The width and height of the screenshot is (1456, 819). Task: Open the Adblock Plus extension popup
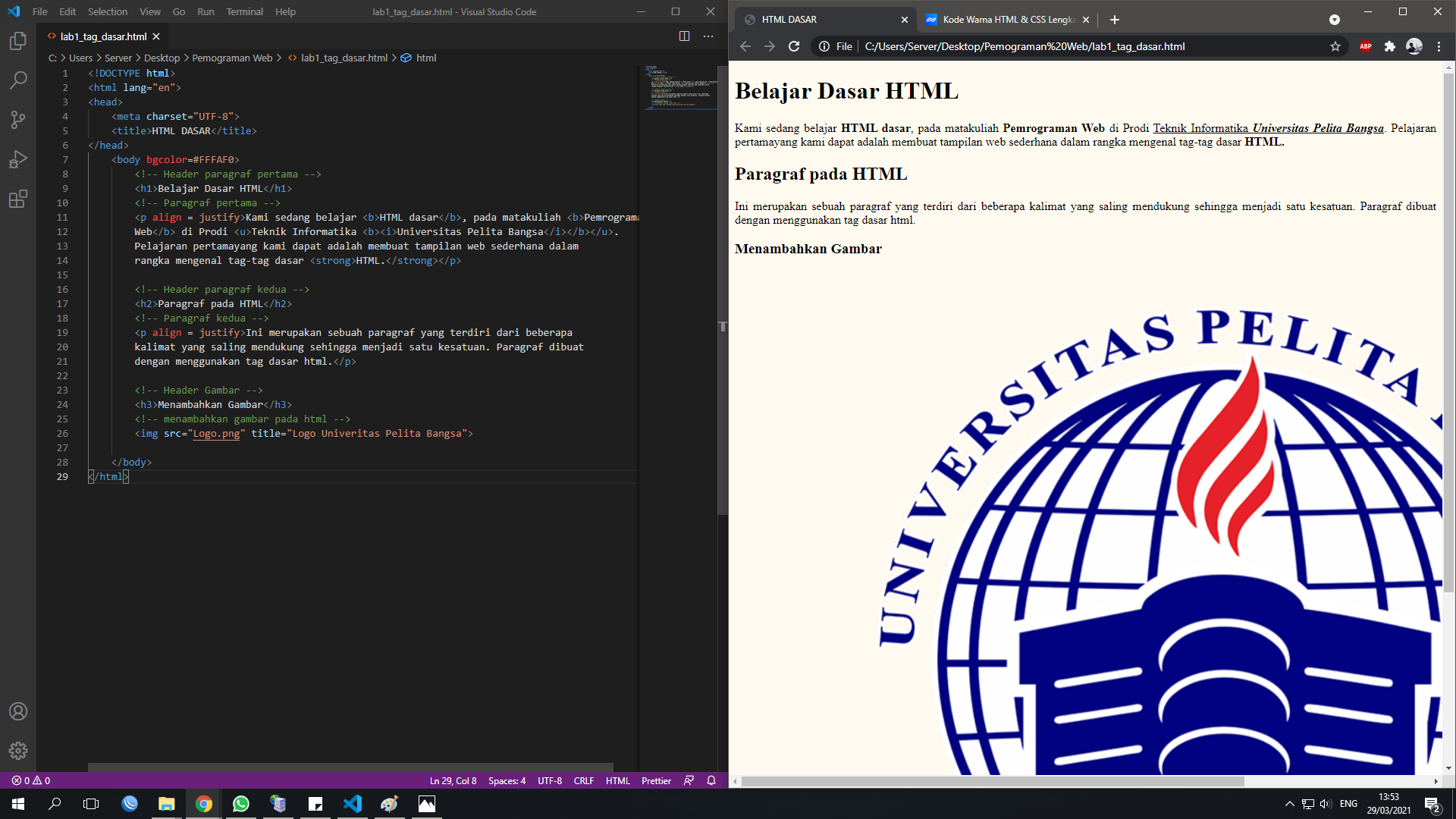tap(1366, 46)
